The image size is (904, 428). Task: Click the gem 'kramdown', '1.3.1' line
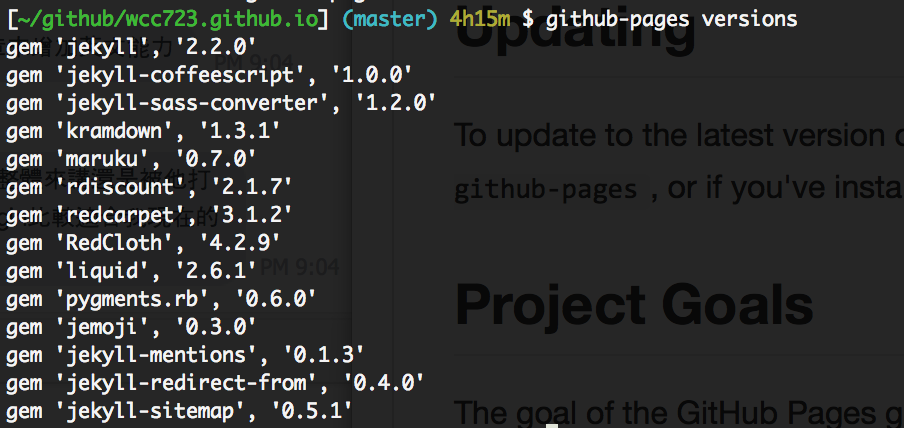coord(143,132)
